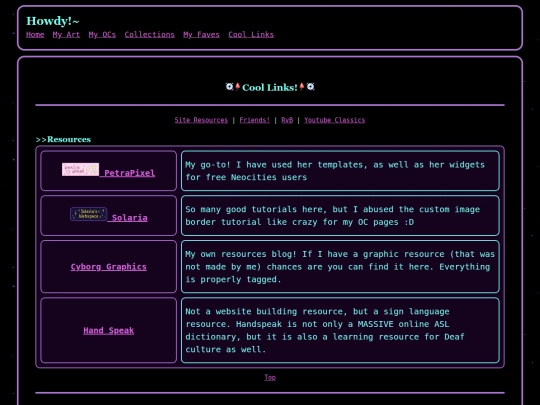Click the Handspeak ASL description text
This screenshot has width=540, height=405.
click(x=325, y=330)
